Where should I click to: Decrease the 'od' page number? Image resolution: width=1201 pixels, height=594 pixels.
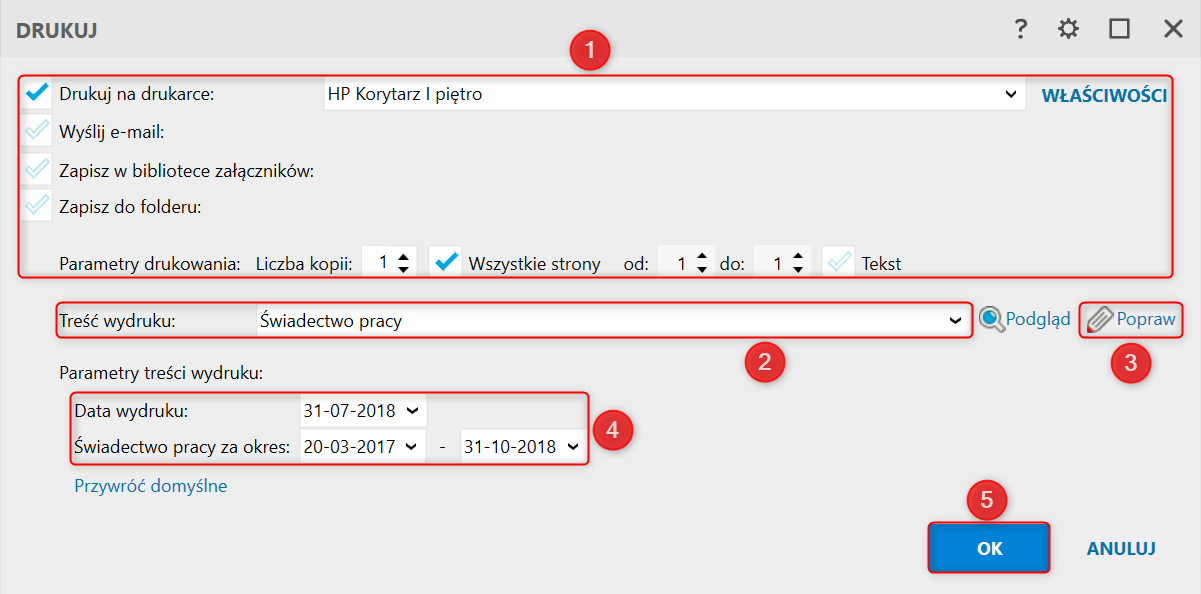[x=700, y=270]
